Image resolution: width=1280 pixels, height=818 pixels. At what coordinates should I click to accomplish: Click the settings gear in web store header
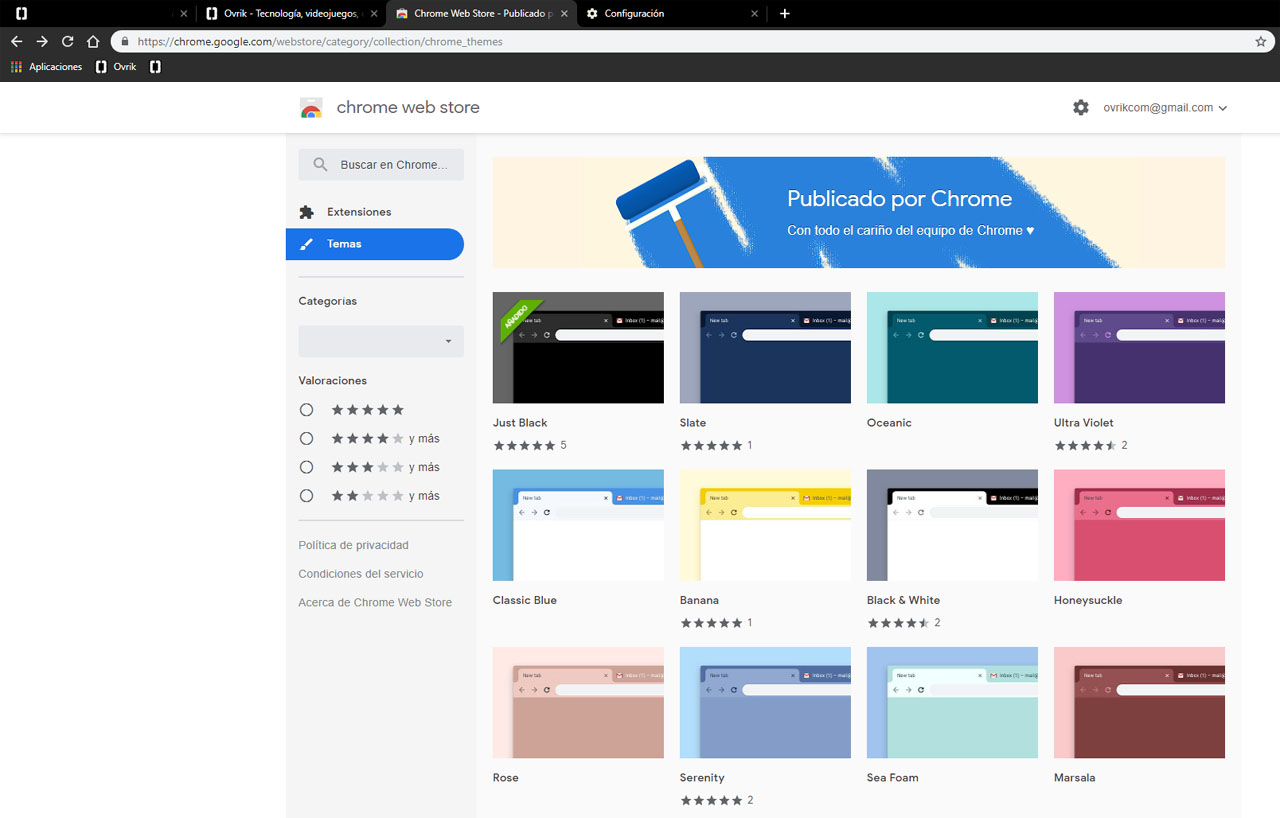click(x=1081, y=107)
